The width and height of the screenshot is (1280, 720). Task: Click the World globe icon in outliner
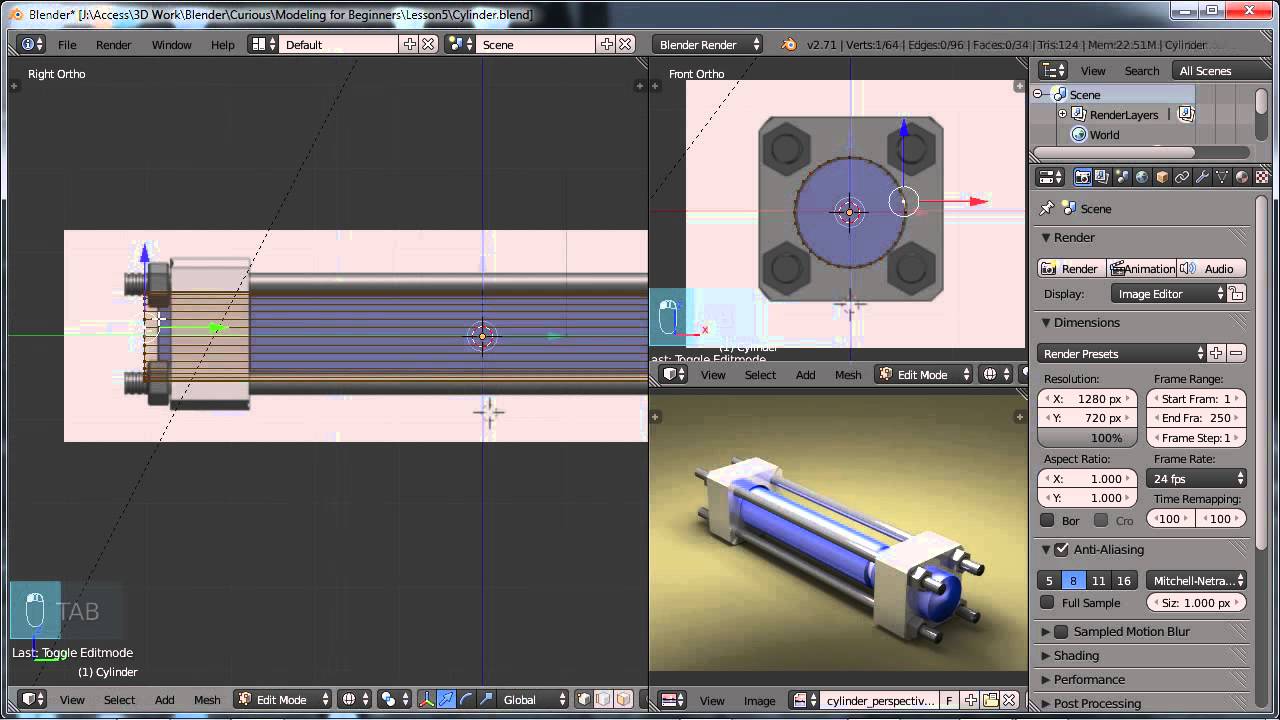click(1079, 135)
